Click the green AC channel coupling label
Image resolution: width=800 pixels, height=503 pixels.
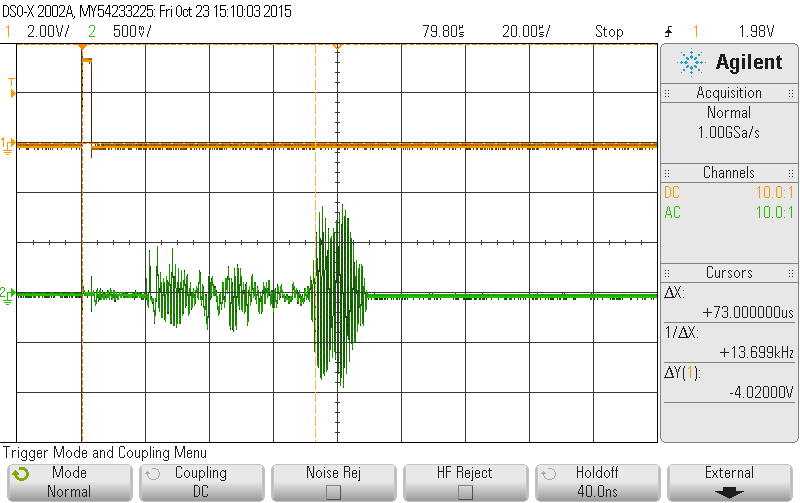672,212
